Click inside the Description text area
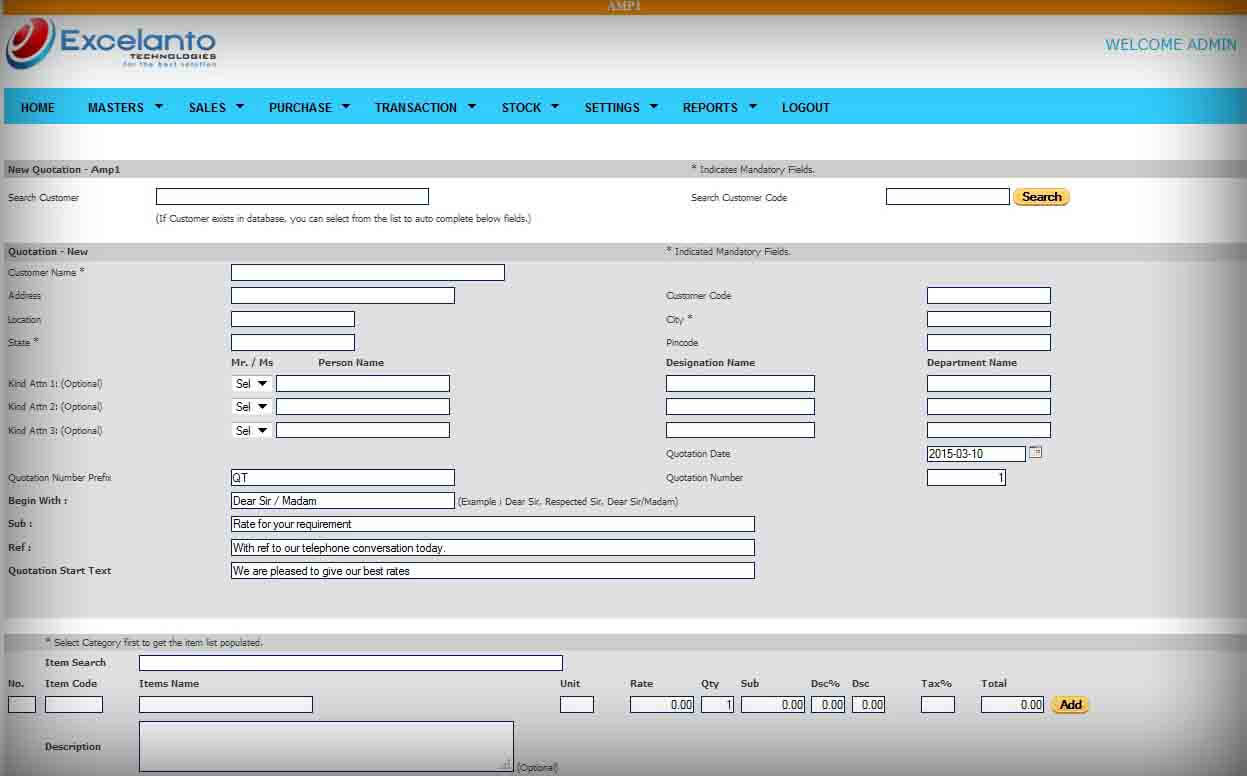 (x=327, y=745)
